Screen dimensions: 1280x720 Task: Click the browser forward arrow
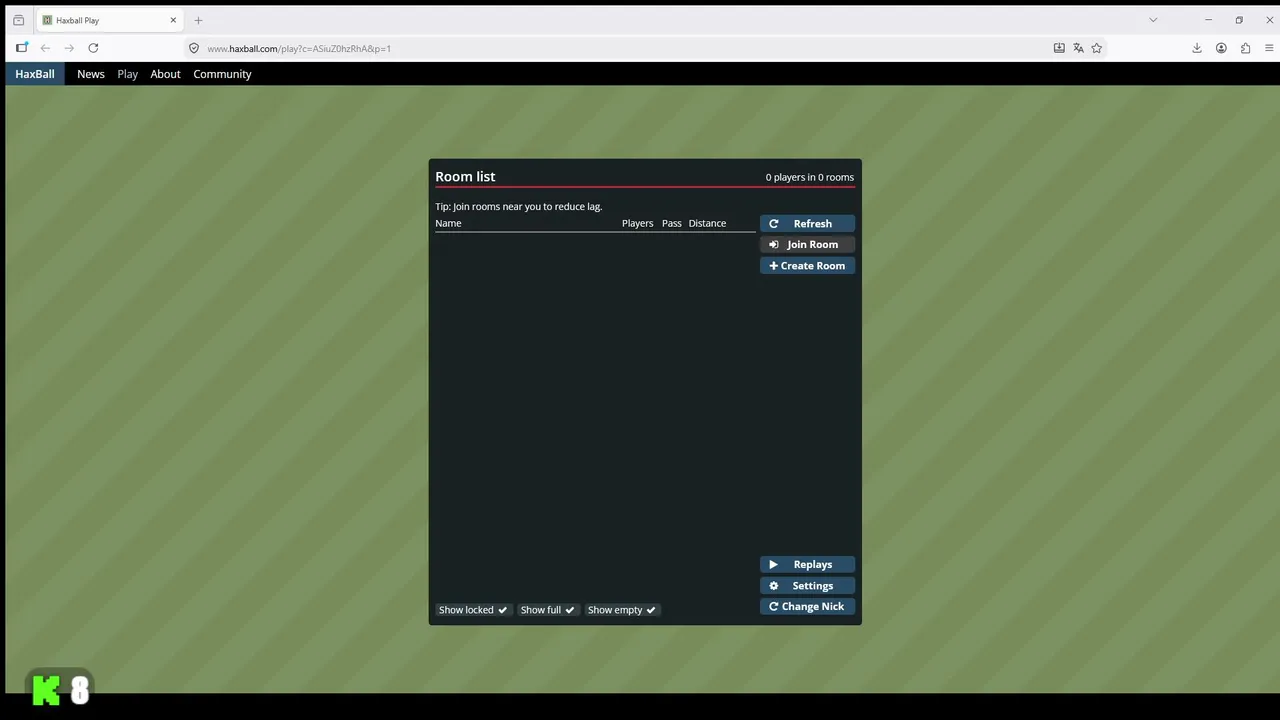(69, 48)
